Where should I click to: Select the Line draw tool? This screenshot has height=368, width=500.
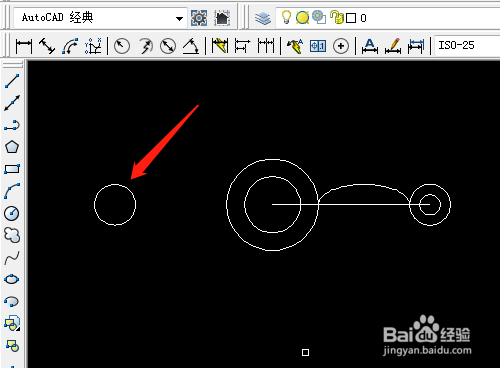(x=12, y=81)
